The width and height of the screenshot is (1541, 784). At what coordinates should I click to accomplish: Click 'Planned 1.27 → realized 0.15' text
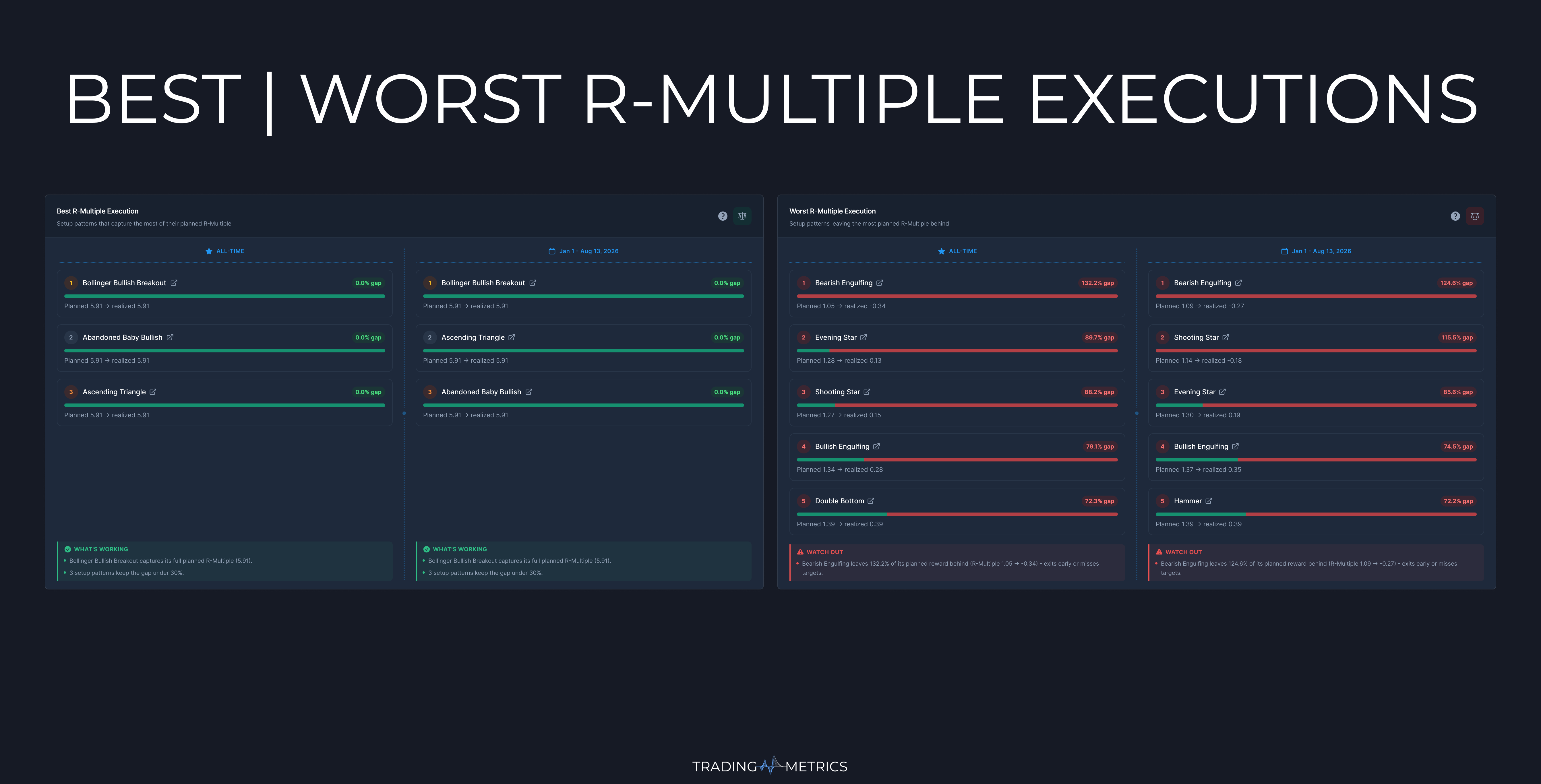tap(839, 415)
